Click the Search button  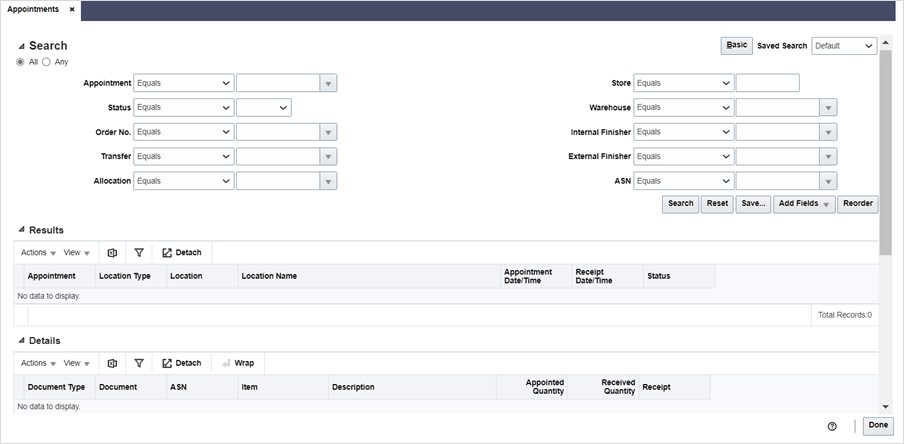(680, 204)
